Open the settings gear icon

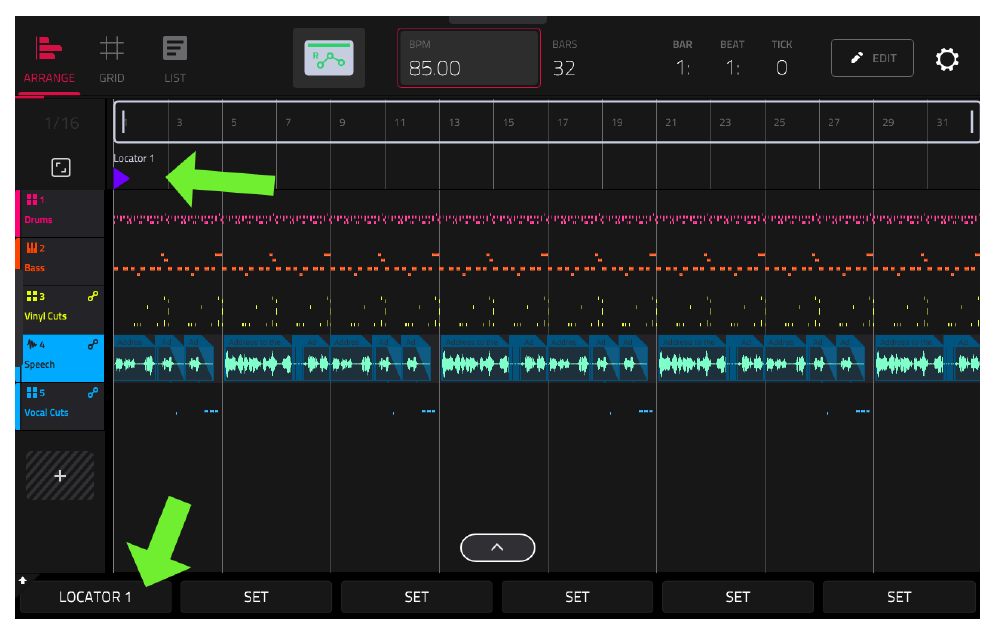click(946, 59)
